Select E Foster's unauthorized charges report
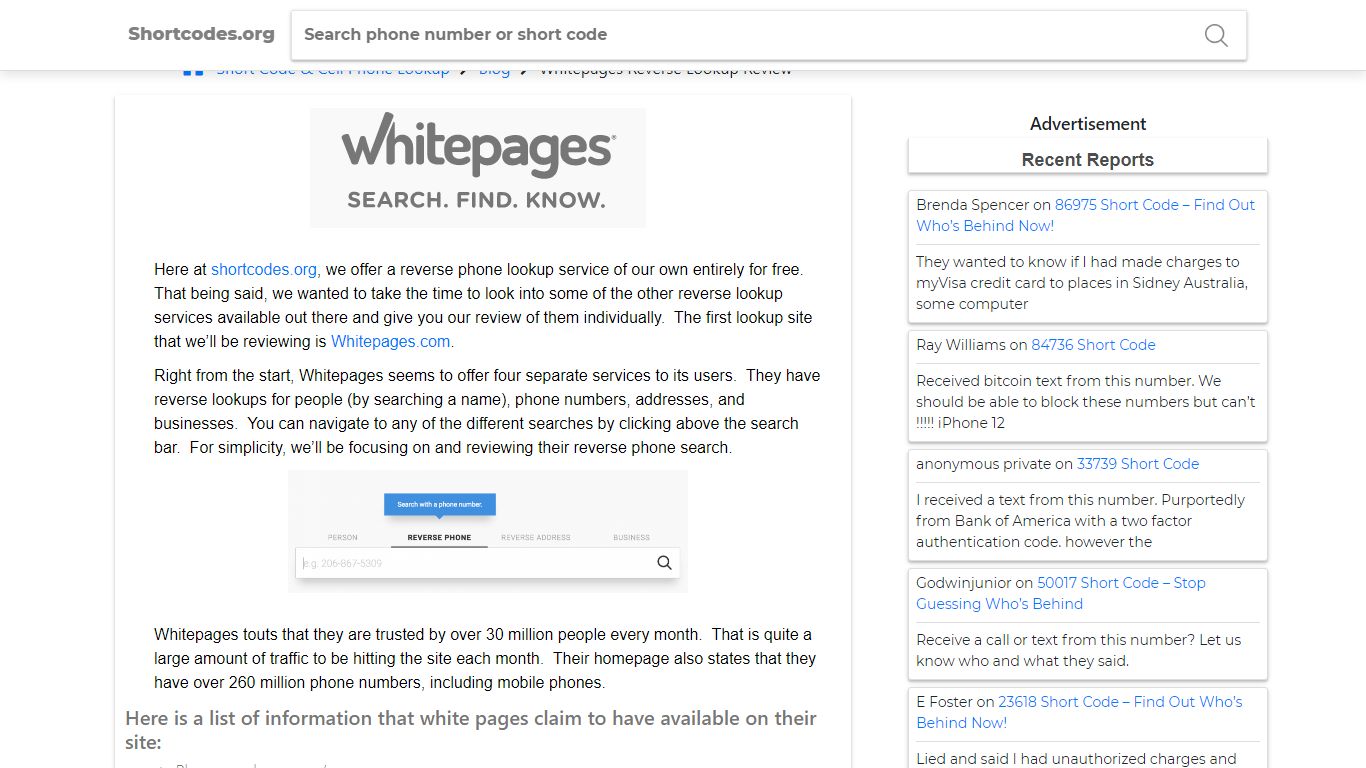 tap(1076, 759)
